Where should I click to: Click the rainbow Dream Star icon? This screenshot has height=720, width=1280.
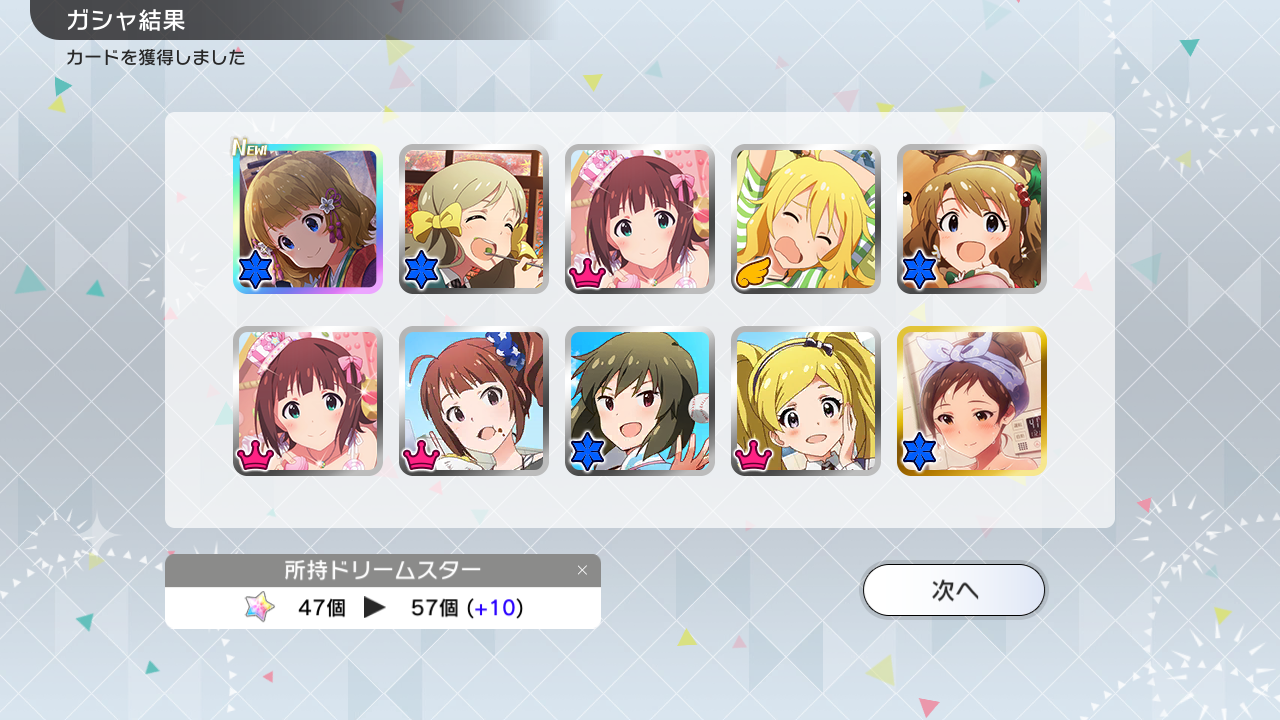(260, 607)
